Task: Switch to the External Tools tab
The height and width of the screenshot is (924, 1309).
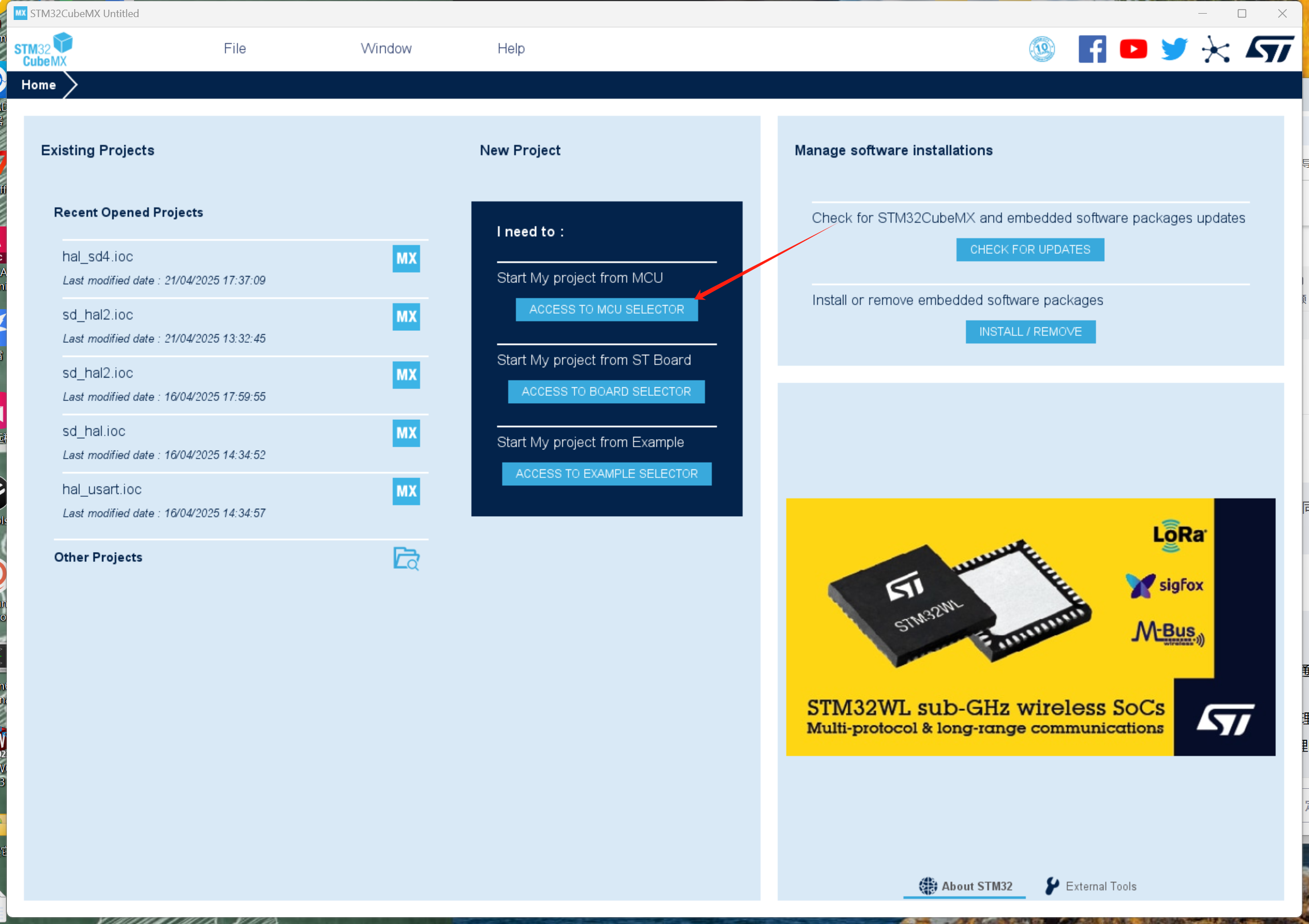Action: point(1090,886)
